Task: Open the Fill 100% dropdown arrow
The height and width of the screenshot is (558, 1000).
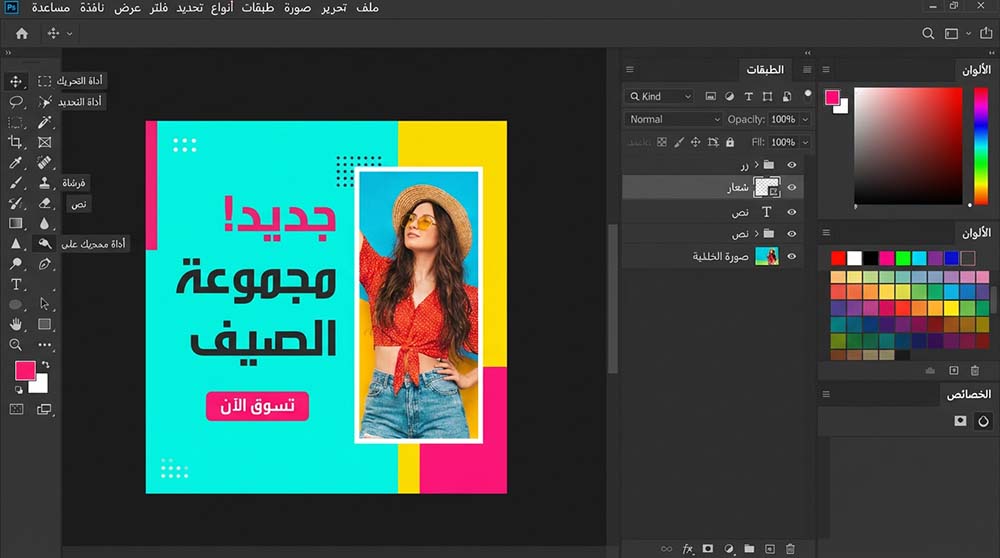Action: pos(805,142)
